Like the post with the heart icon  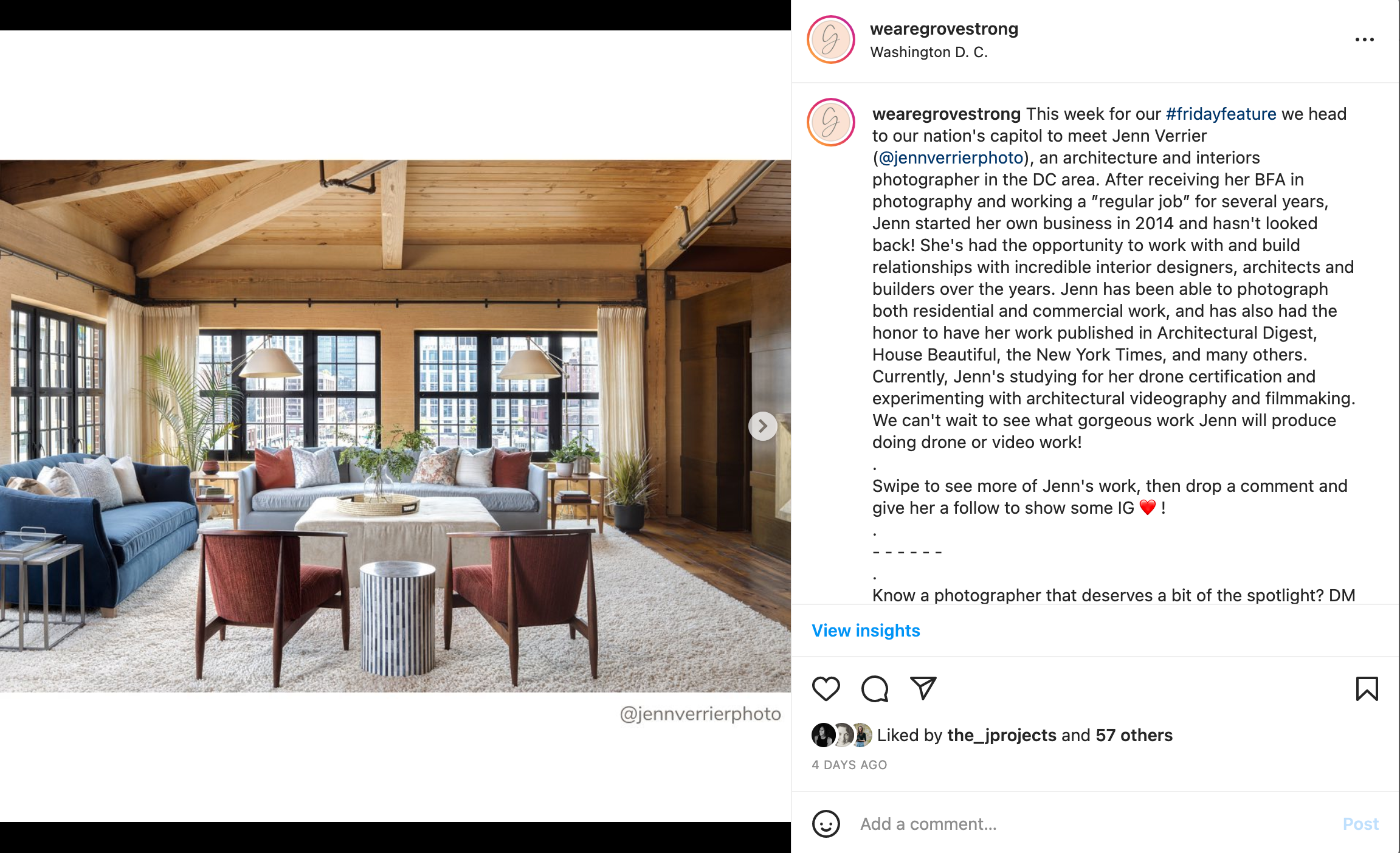click(826, 689)
